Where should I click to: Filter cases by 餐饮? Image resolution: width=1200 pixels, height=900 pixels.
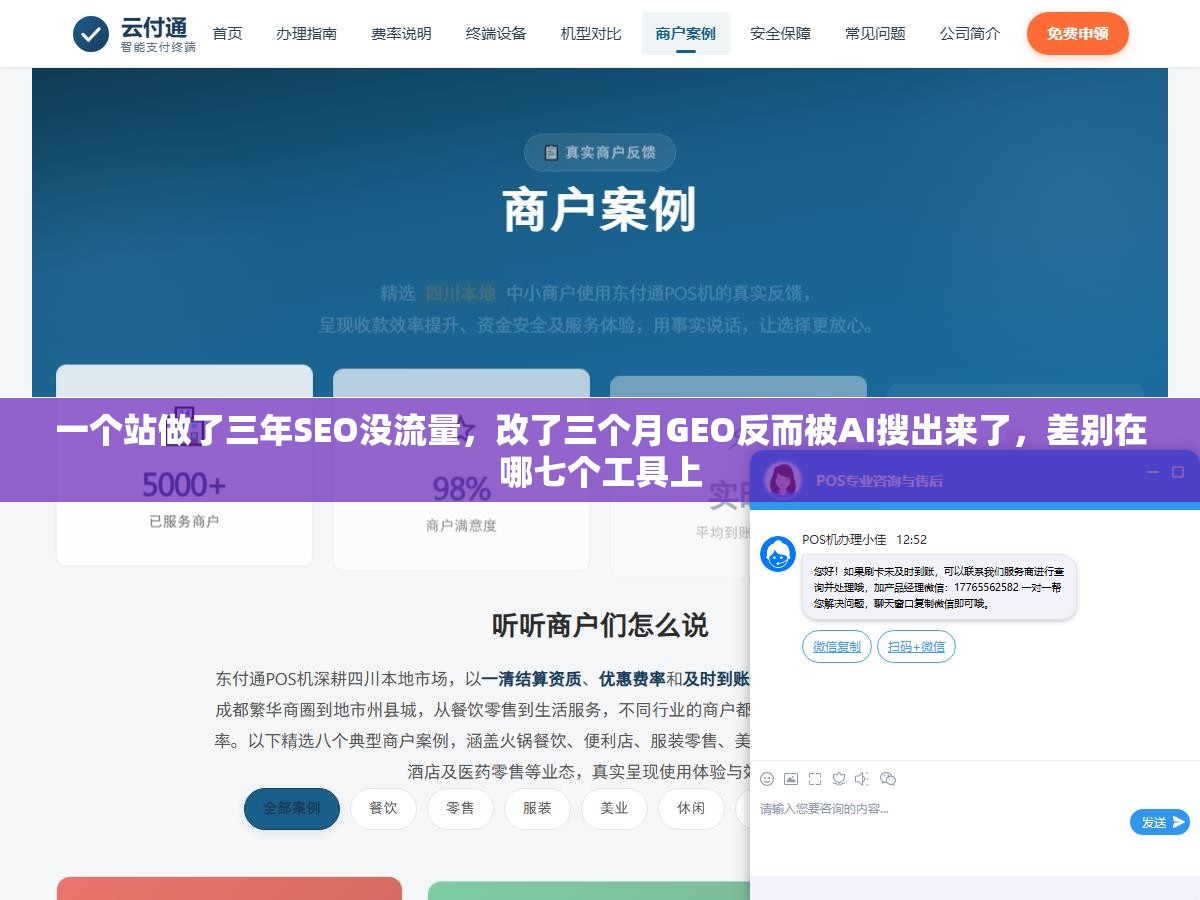[x=383, y=808]
